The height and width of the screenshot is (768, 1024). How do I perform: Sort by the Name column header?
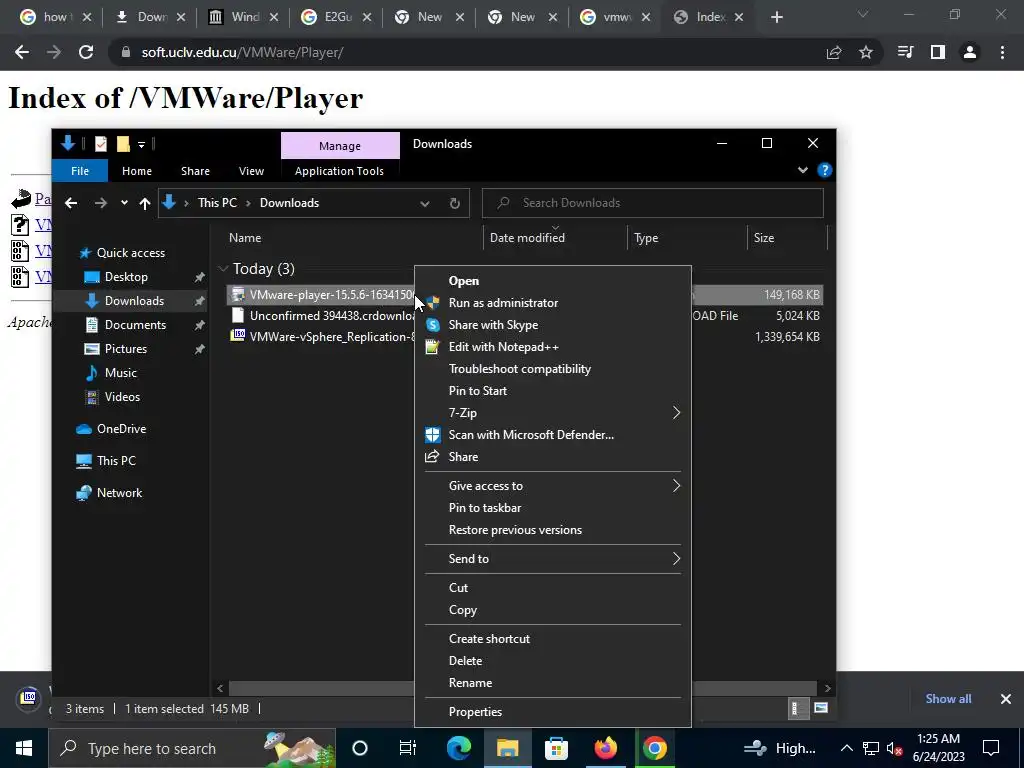(245, 238)
